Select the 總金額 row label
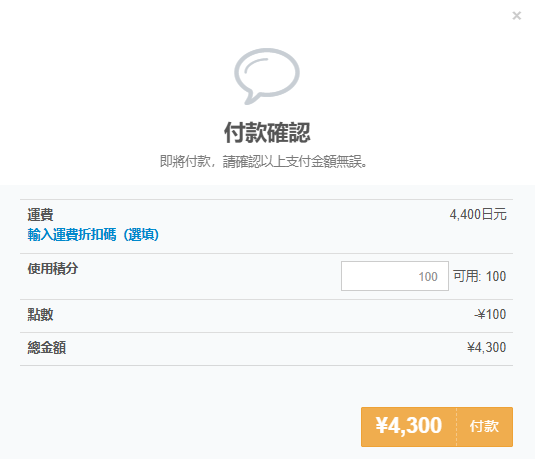 click(x=47, y=347)
